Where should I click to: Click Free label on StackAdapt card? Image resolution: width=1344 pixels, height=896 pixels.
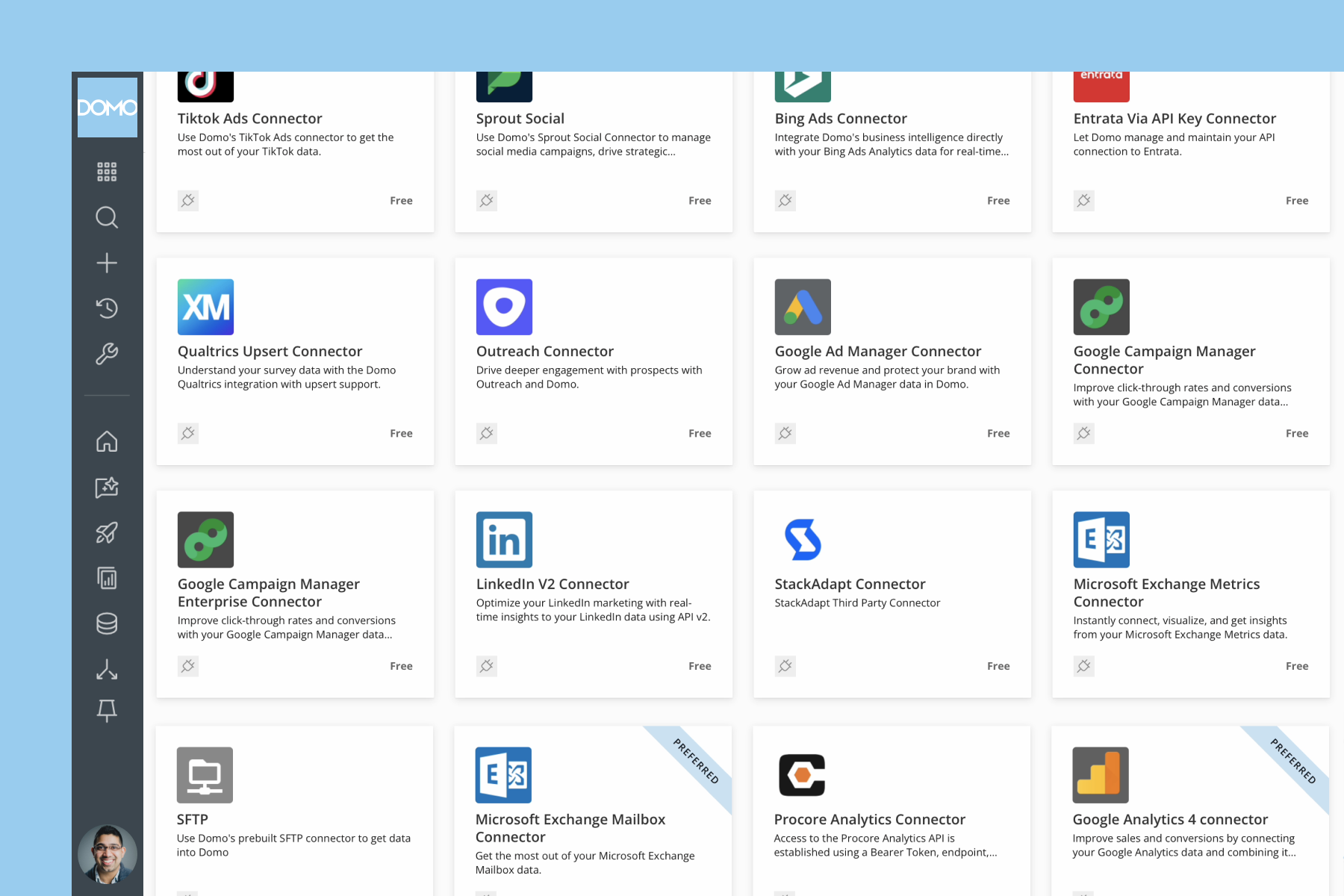coord(998,666)
